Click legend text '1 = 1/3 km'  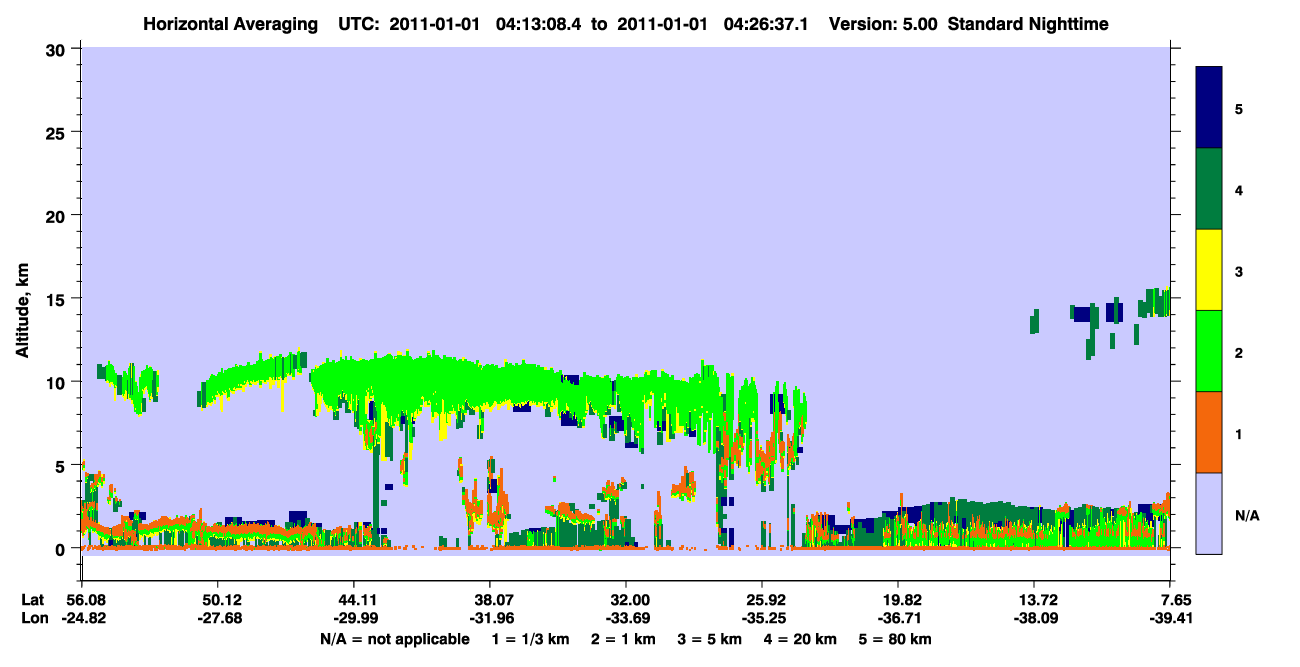[532, 639]
